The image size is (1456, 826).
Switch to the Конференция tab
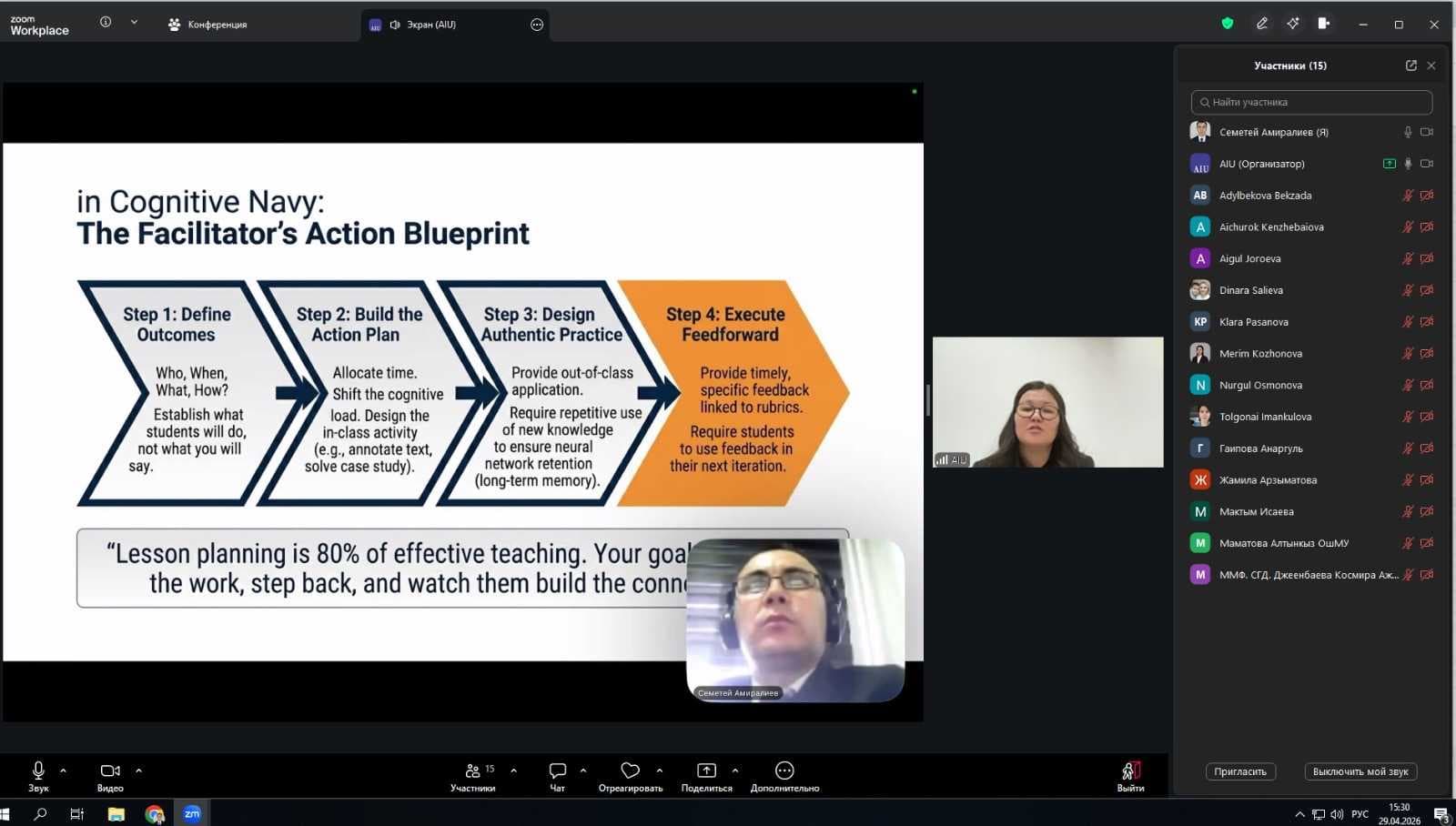coord(208,25)
